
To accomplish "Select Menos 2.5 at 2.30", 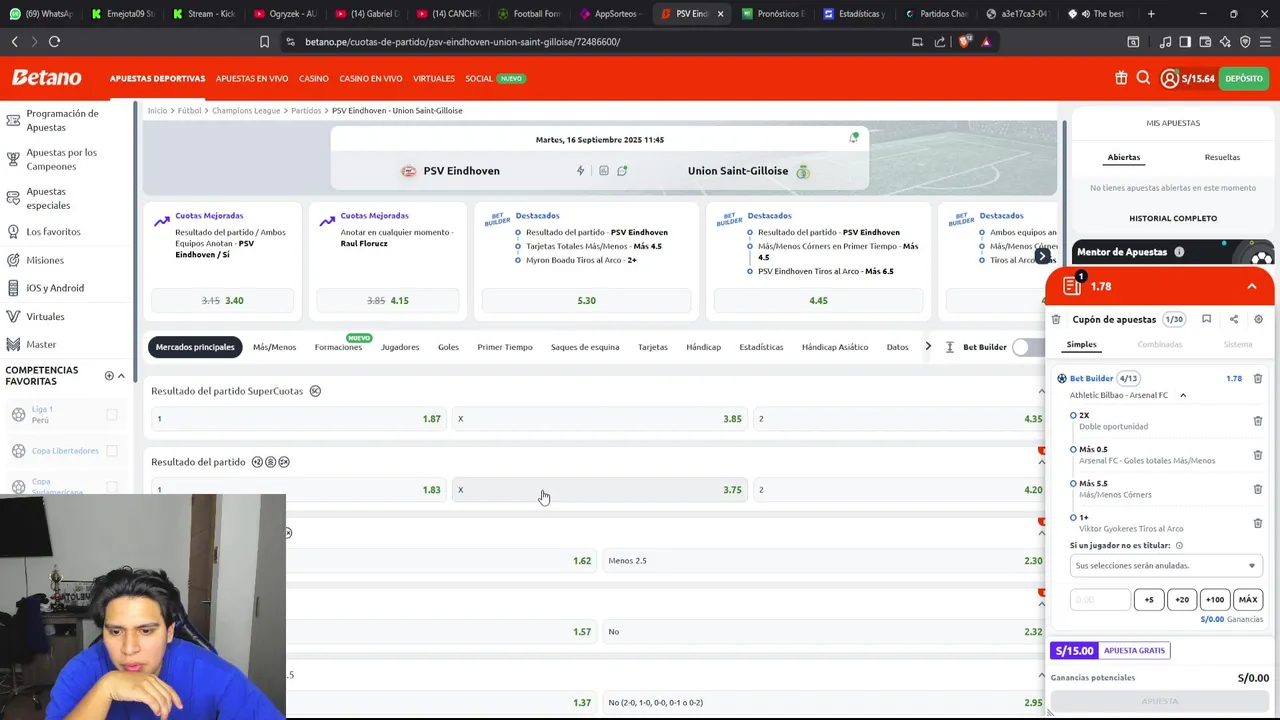I will [x=822, y=561].
